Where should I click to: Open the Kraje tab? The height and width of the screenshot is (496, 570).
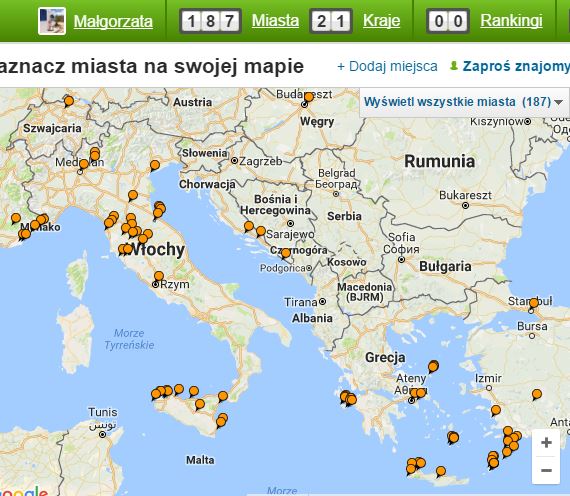click(381, 21)
